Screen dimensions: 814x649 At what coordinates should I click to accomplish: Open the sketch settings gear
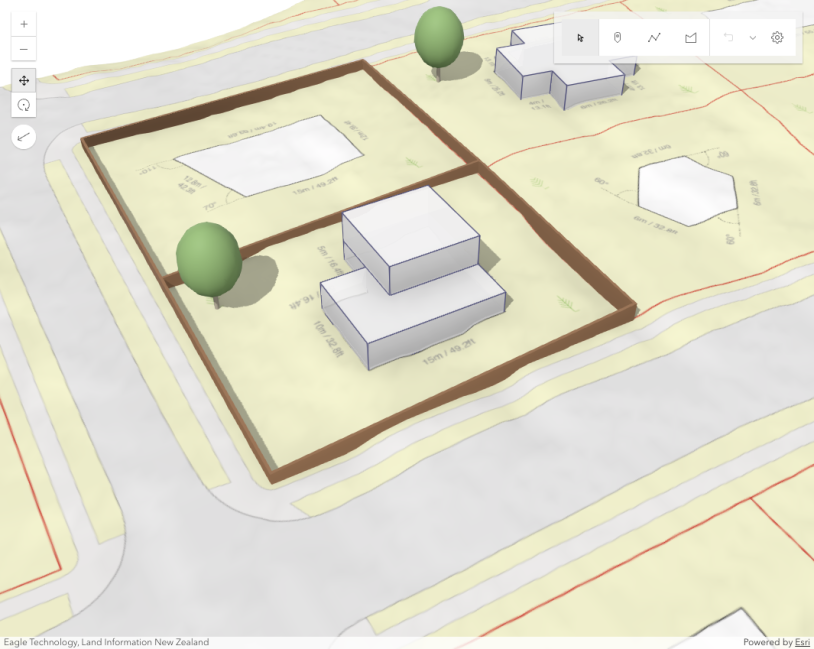tap(777, 38)
